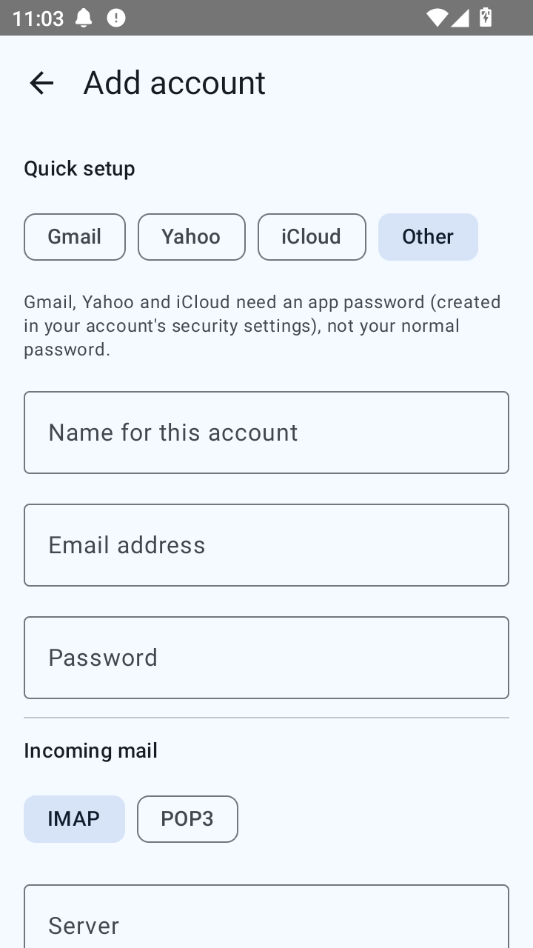Focus the Name for this account field
Viewport: 533px width, 948px height.
pos(266,432)
